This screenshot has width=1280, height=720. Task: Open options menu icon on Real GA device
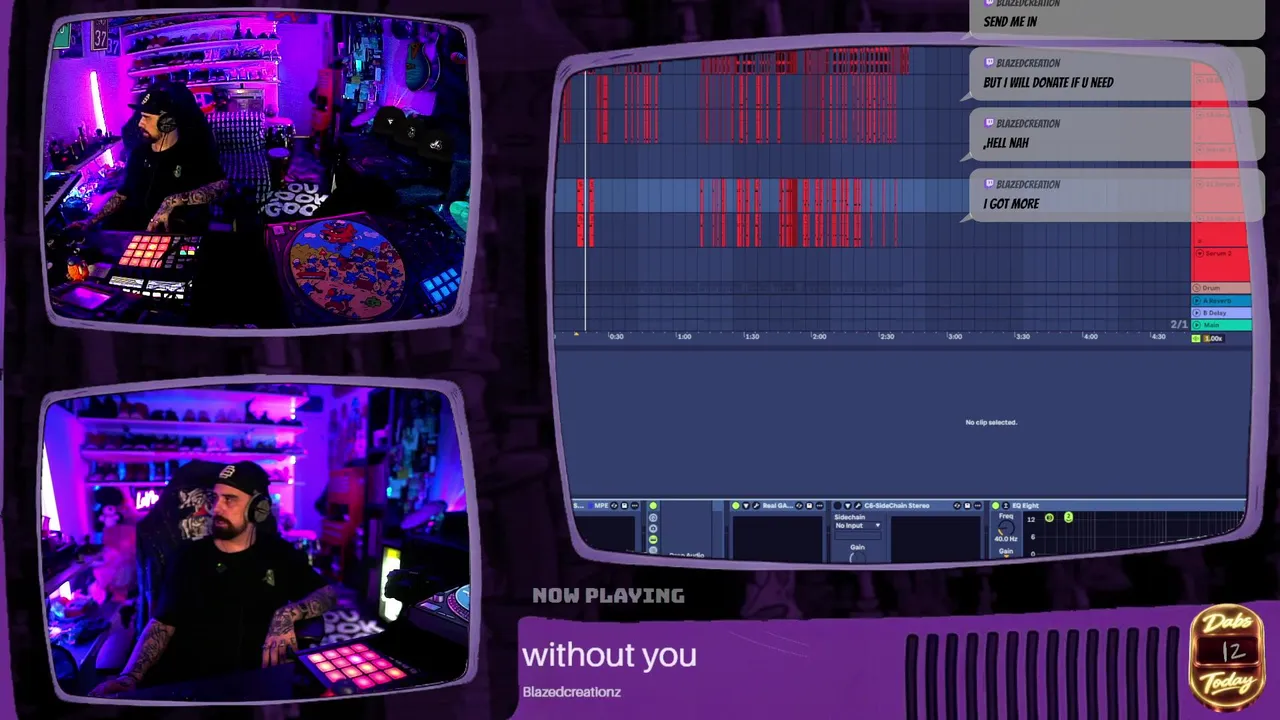(x=819, y=506)
